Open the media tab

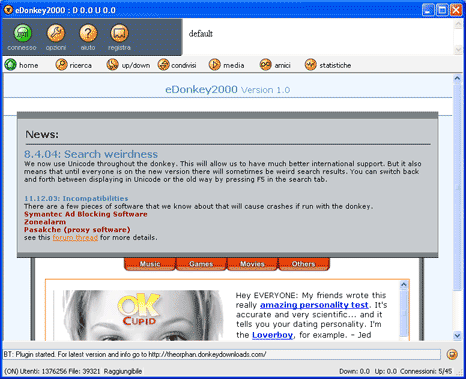227,65
